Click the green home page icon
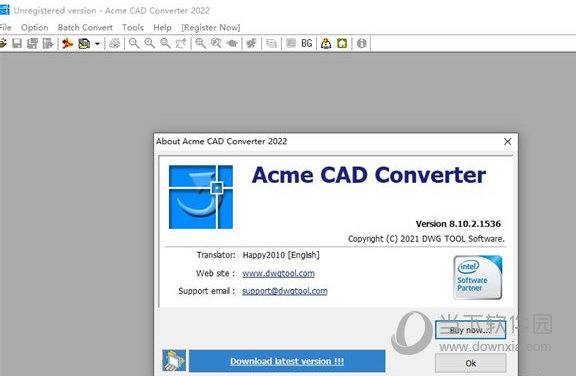Viewport: 576px width, 376px height. 342,43
